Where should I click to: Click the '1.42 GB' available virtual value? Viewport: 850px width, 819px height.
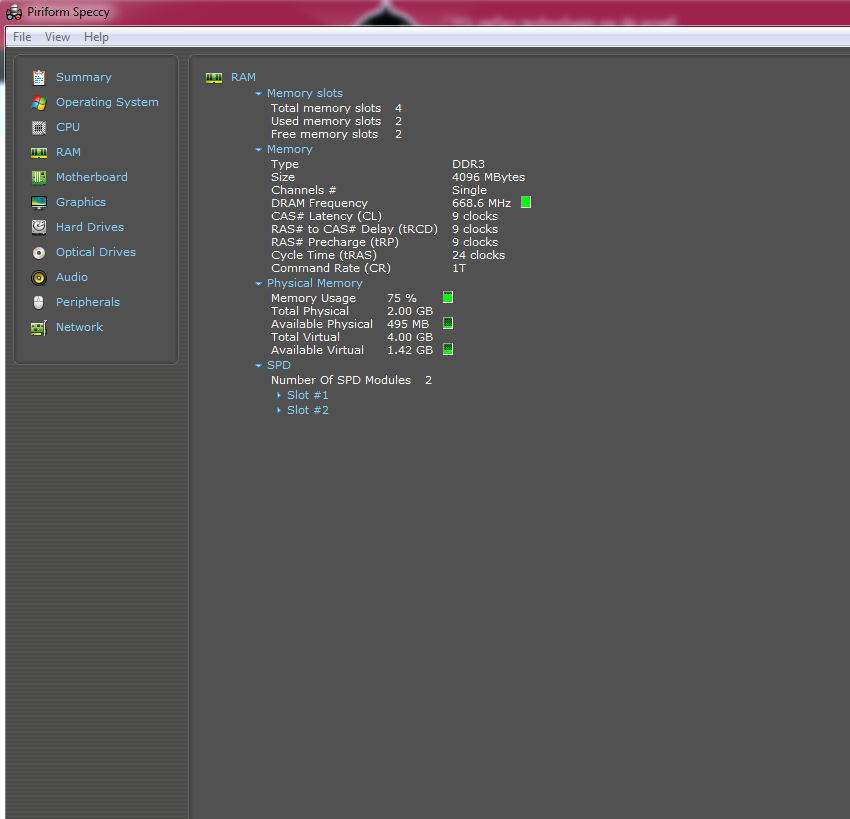[410, 350]
